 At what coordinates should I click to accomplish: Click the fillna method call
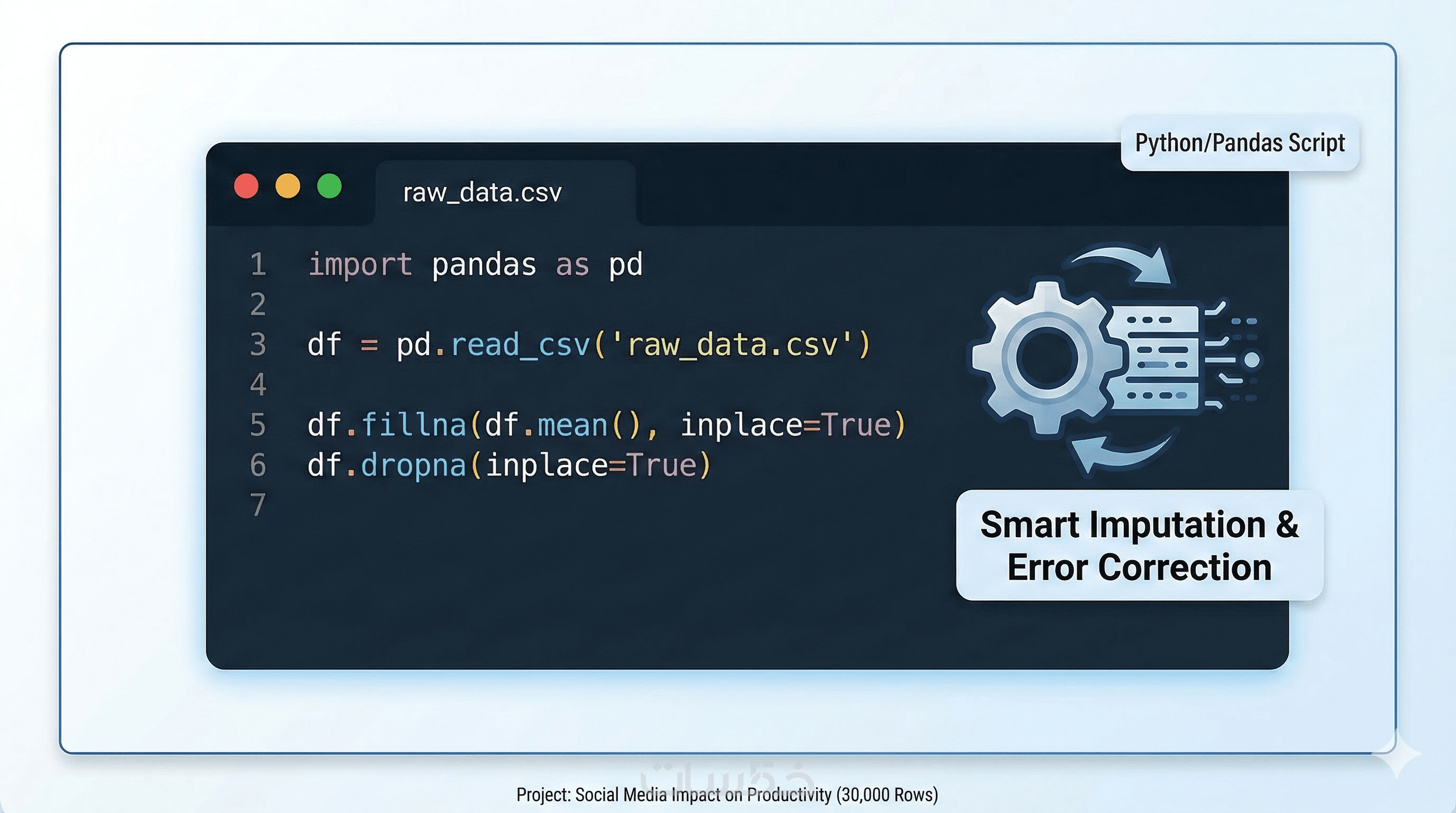coord(414,425)
